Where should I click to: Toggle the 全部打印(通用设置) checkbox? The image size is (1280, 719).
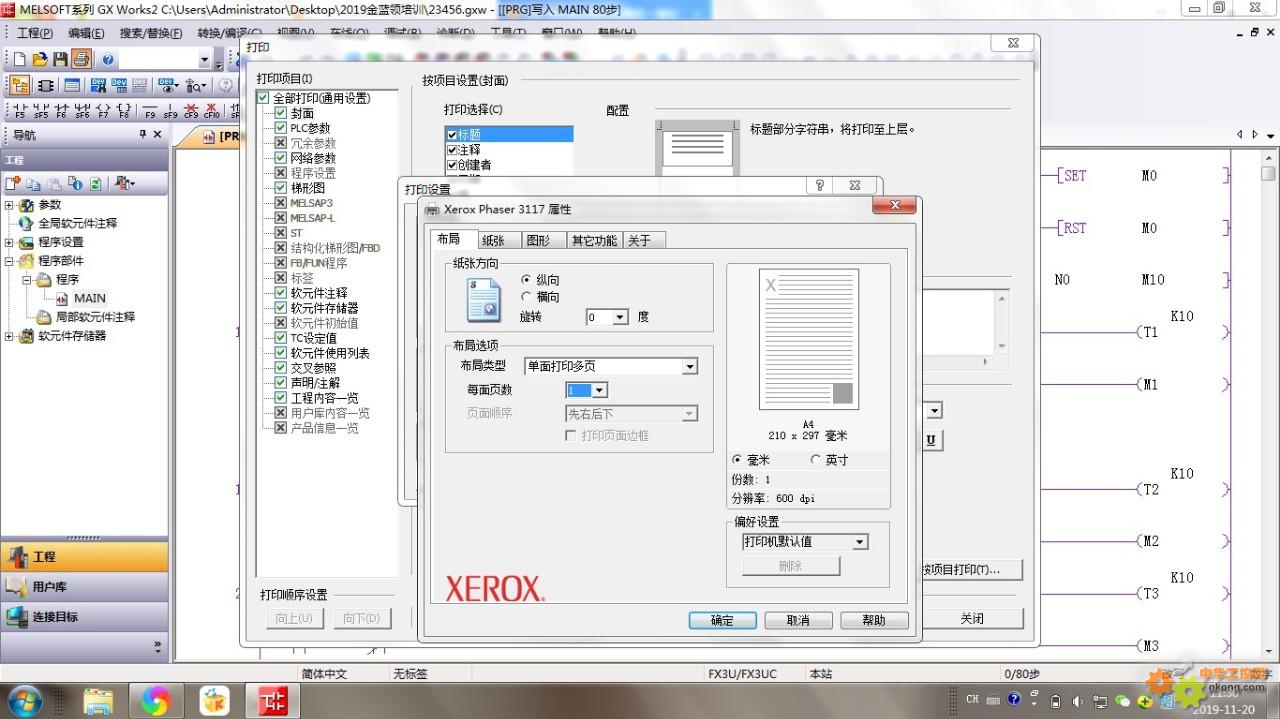coord(263,98)
